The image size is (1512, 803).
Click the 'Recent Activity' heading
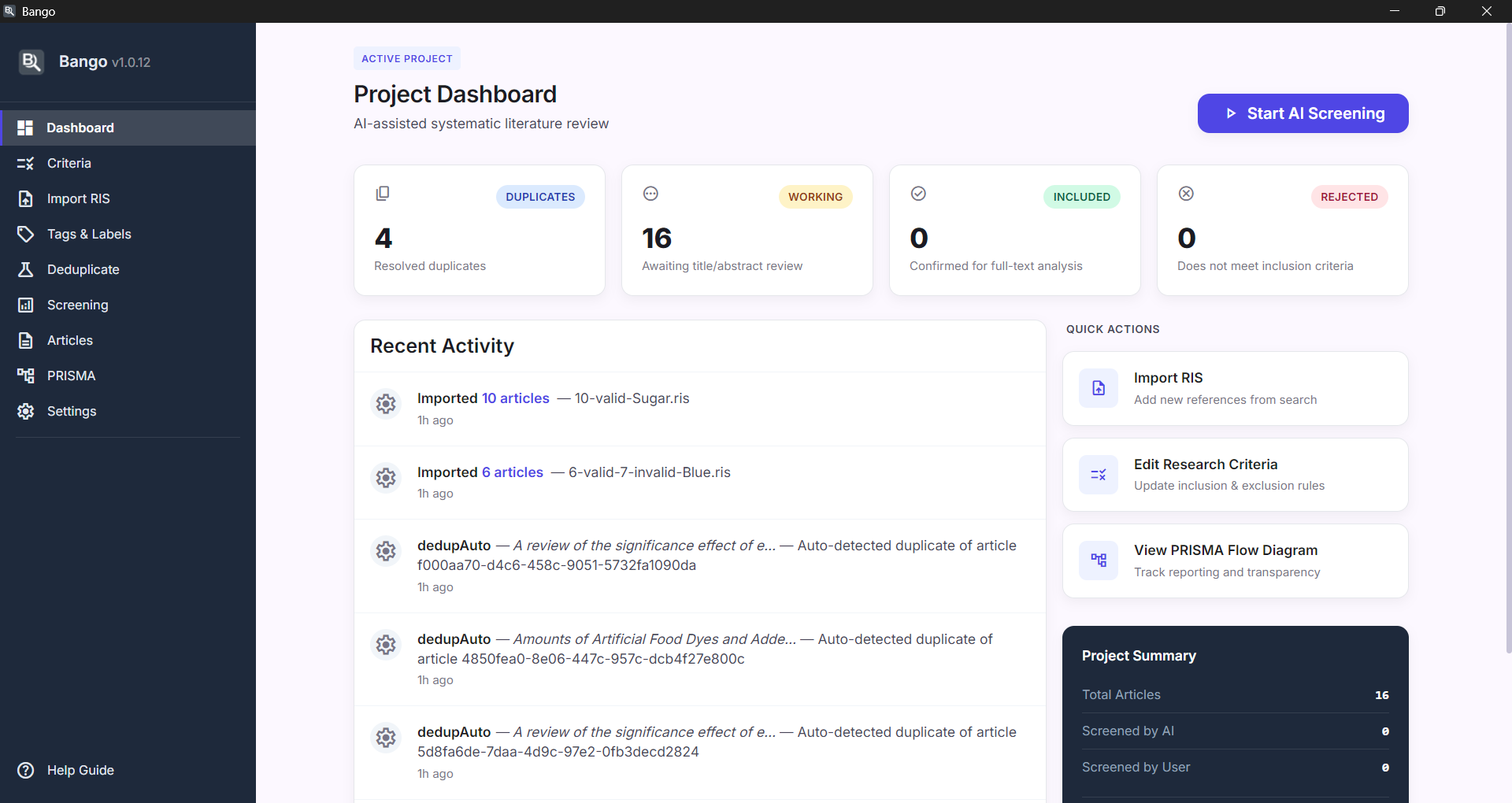(442, 346)
